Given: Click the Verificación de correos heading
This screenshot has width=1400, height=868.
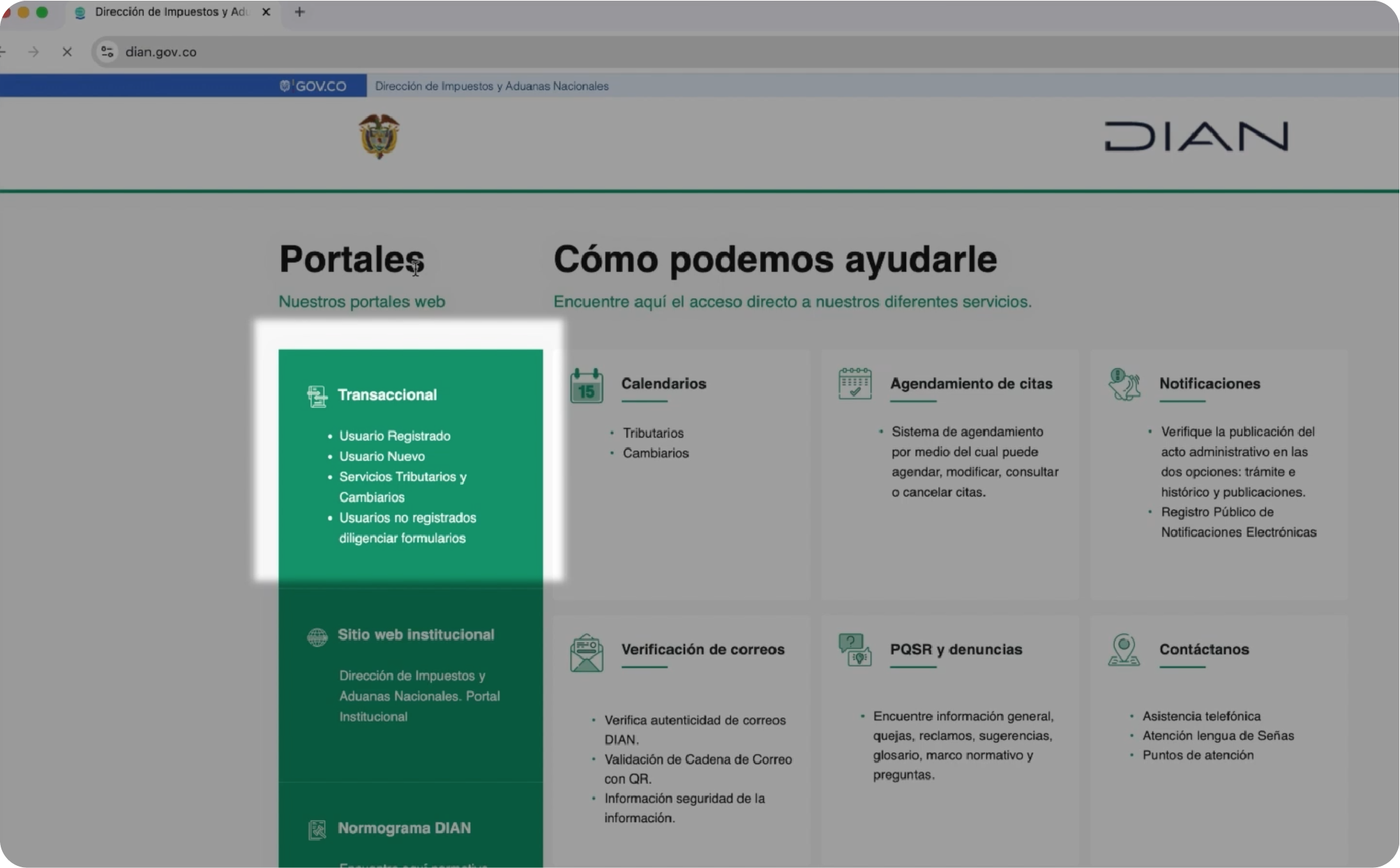Looking at the screenshot, I should click(x=702, y=649).
